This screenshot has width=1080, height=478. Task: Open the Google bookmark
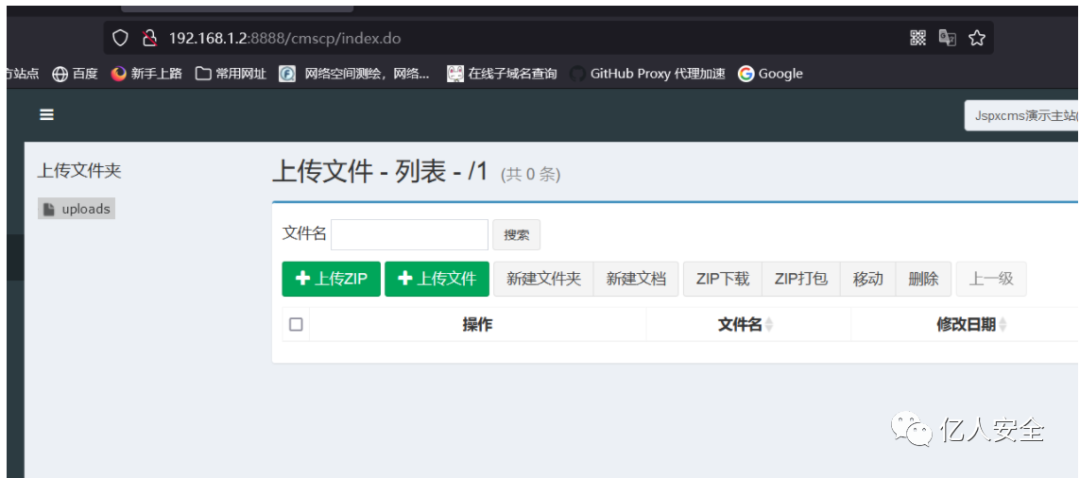[770, 74]
